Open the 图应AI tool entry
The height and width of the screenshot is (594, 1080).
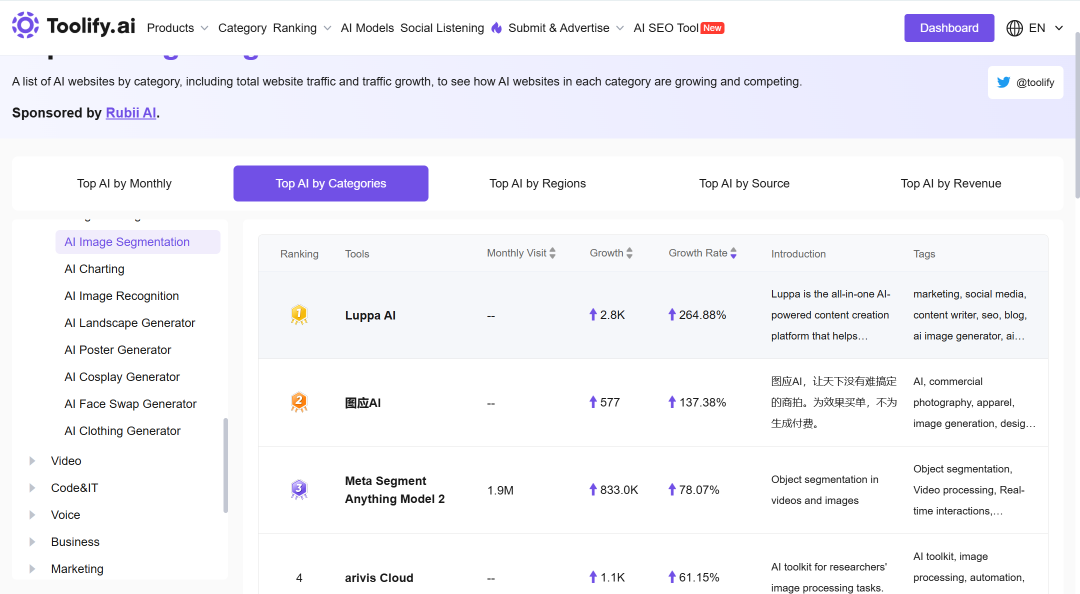(363, 403)
